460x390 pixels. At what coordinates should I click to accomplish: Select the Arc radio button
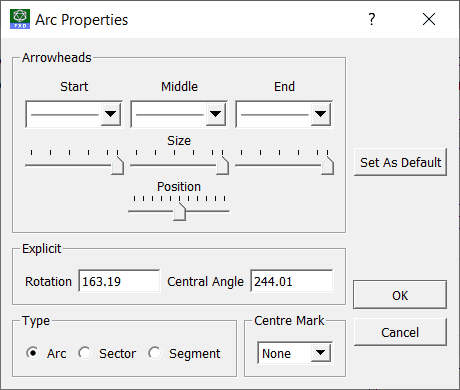pyautogui.click(x=33, y=353)
